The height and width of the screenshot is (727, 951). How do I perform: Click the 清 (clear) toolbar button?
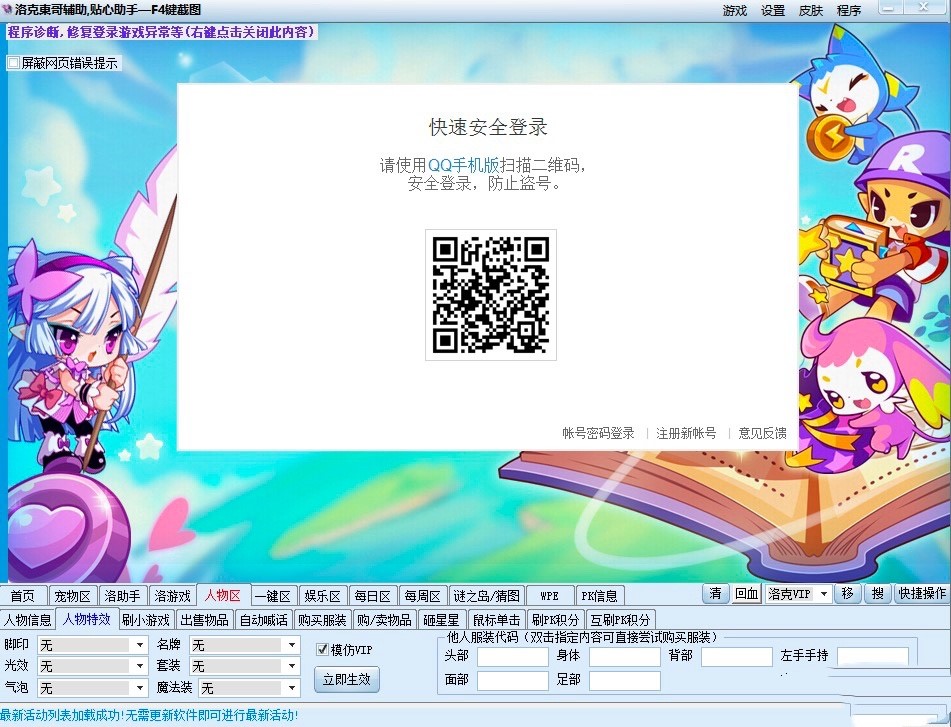pos(716,593)
